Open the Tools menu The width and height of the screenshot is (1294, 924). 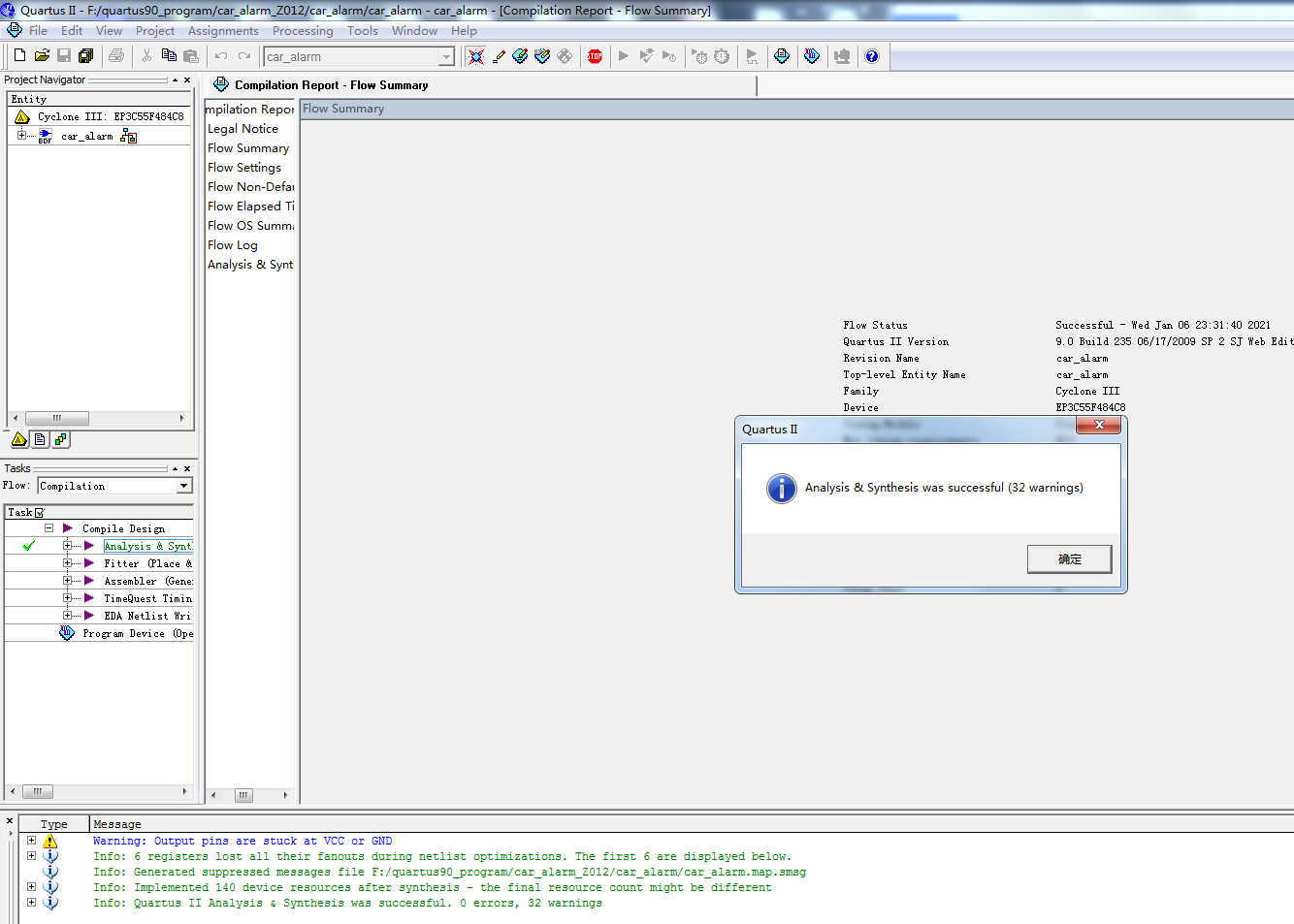(363, 31)
